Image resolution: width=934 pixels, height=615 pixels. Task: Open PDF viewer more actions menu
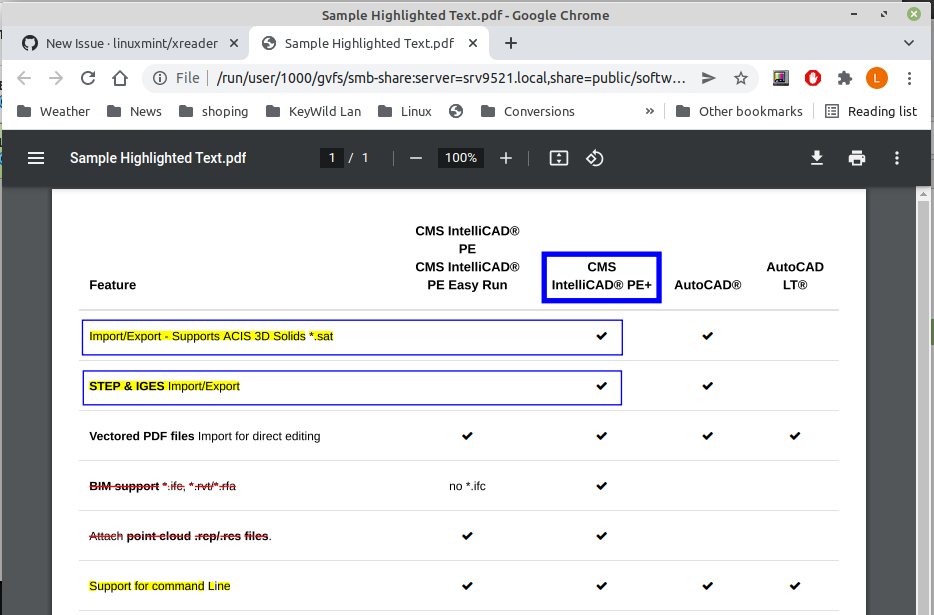pos(896,158)
